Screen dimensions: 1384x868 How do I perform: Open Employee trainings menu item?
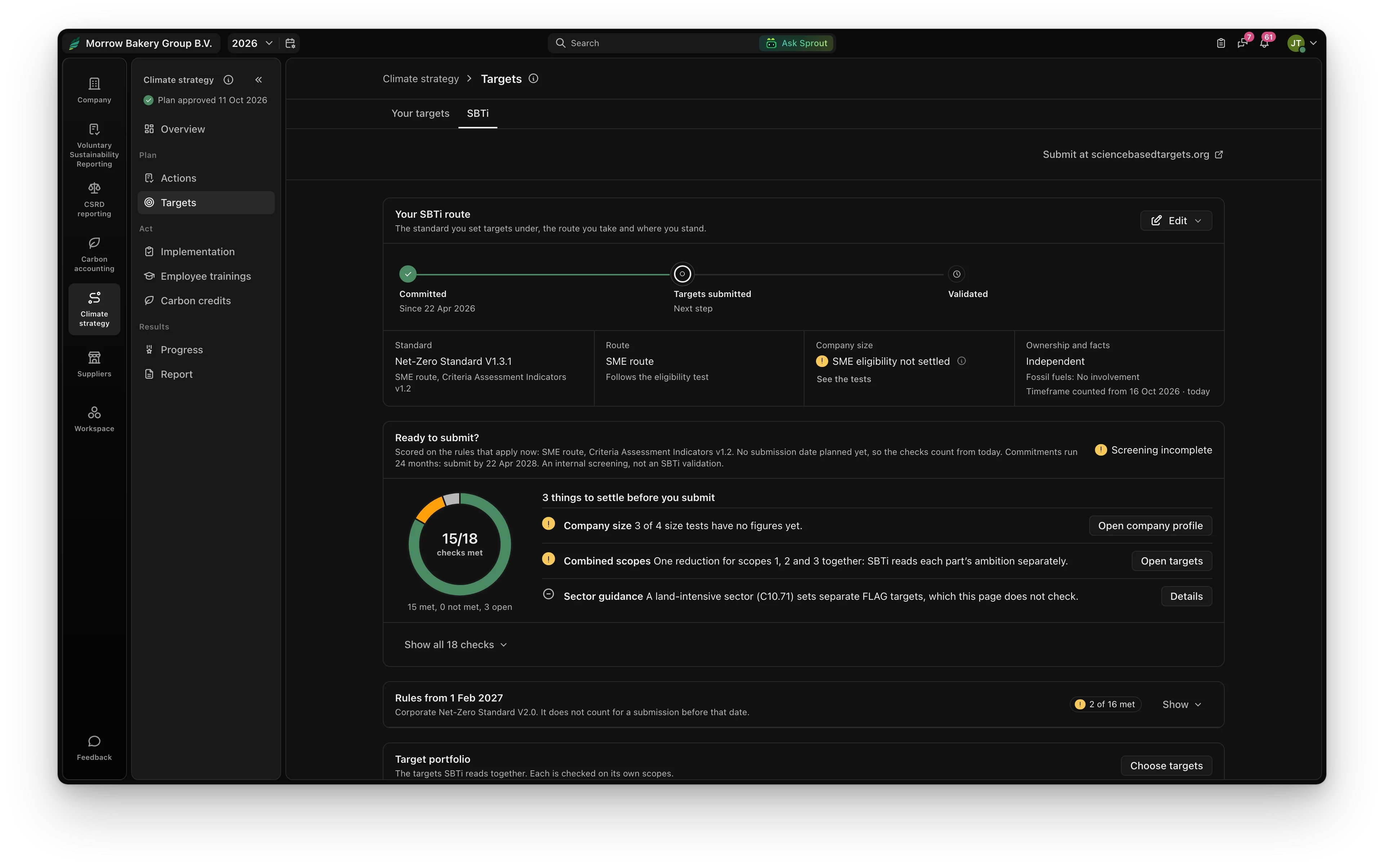[x=206, y=276]
